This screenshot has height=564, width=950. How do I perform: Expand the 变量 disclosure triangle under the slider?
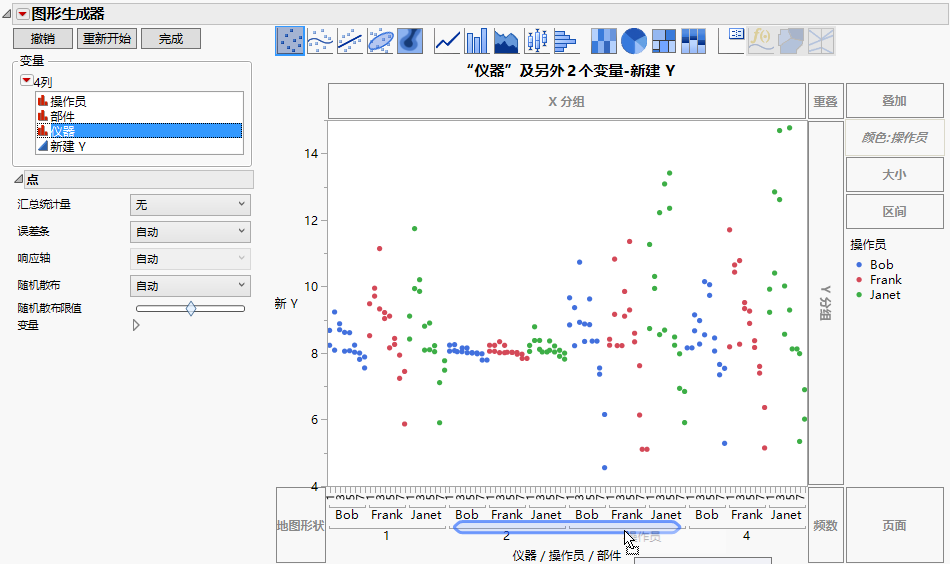(x=136, y=325)
